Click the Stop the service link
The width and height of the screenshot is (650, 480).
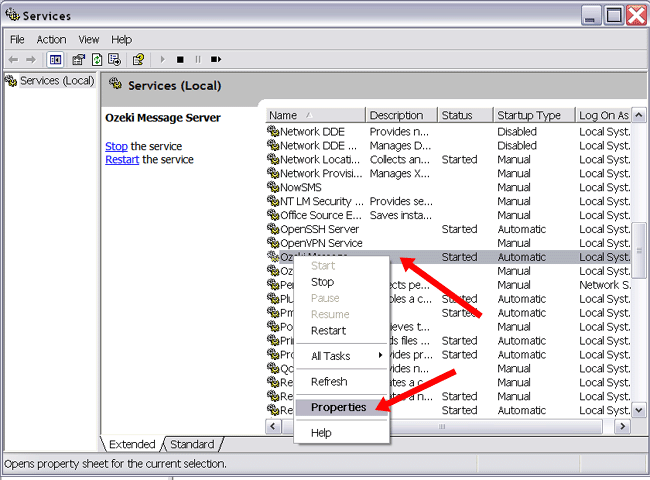(x=116, y=146)
